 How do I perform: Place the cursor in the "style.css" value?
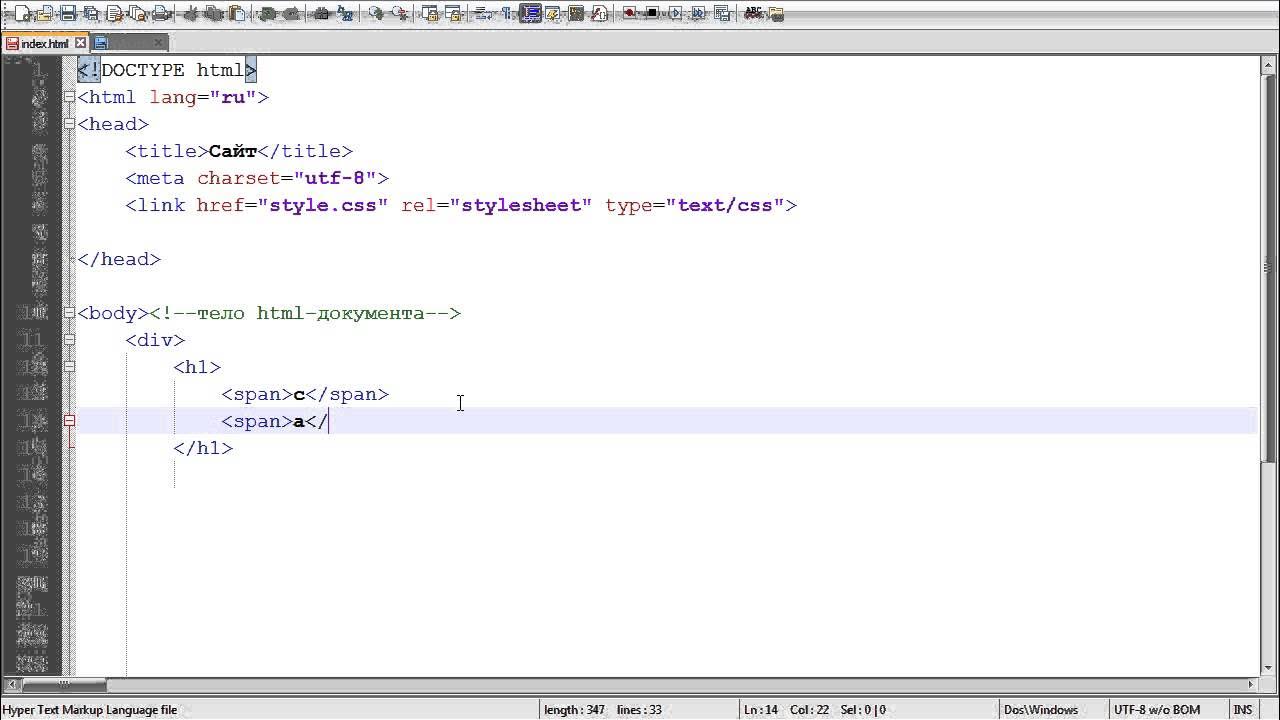(323, 205)
